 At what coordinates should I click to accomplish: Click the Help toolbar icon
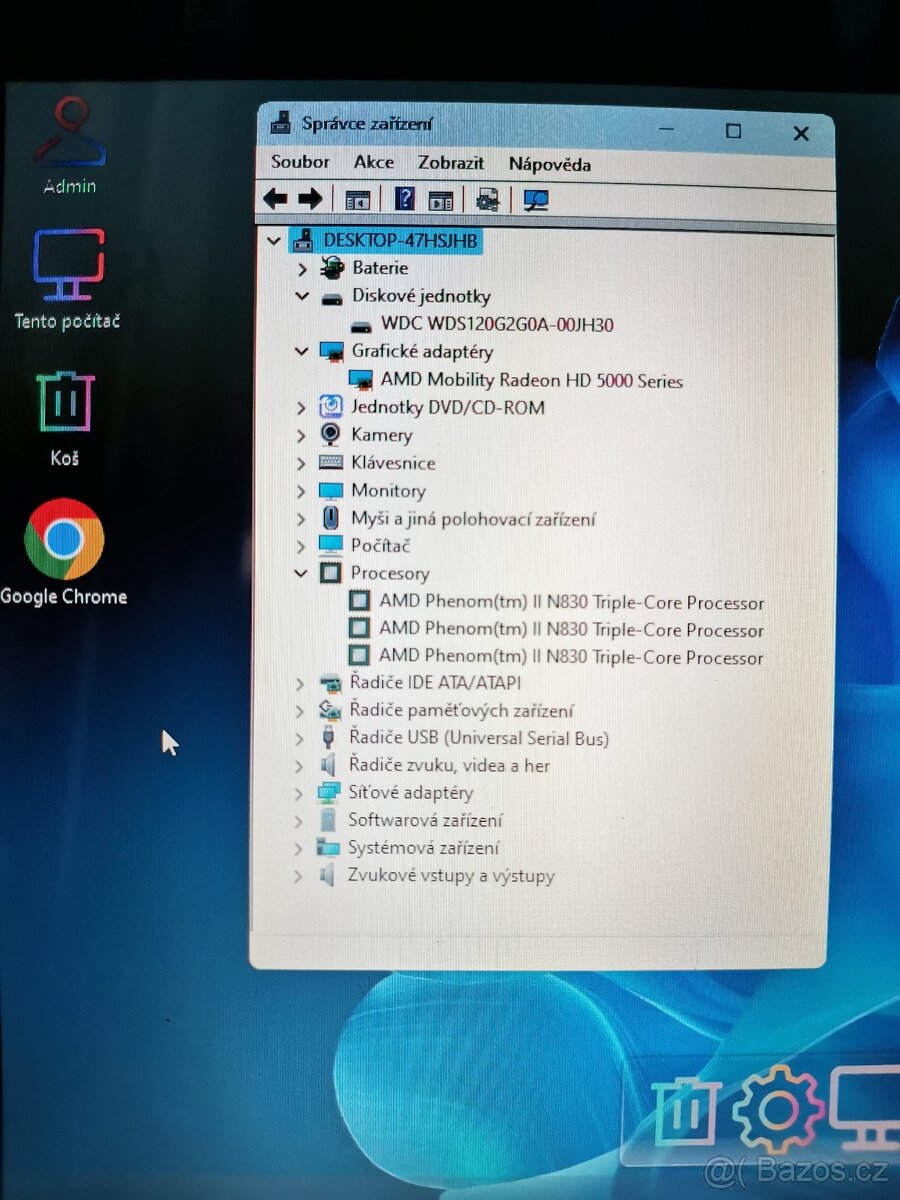click(x=405, y=199)
